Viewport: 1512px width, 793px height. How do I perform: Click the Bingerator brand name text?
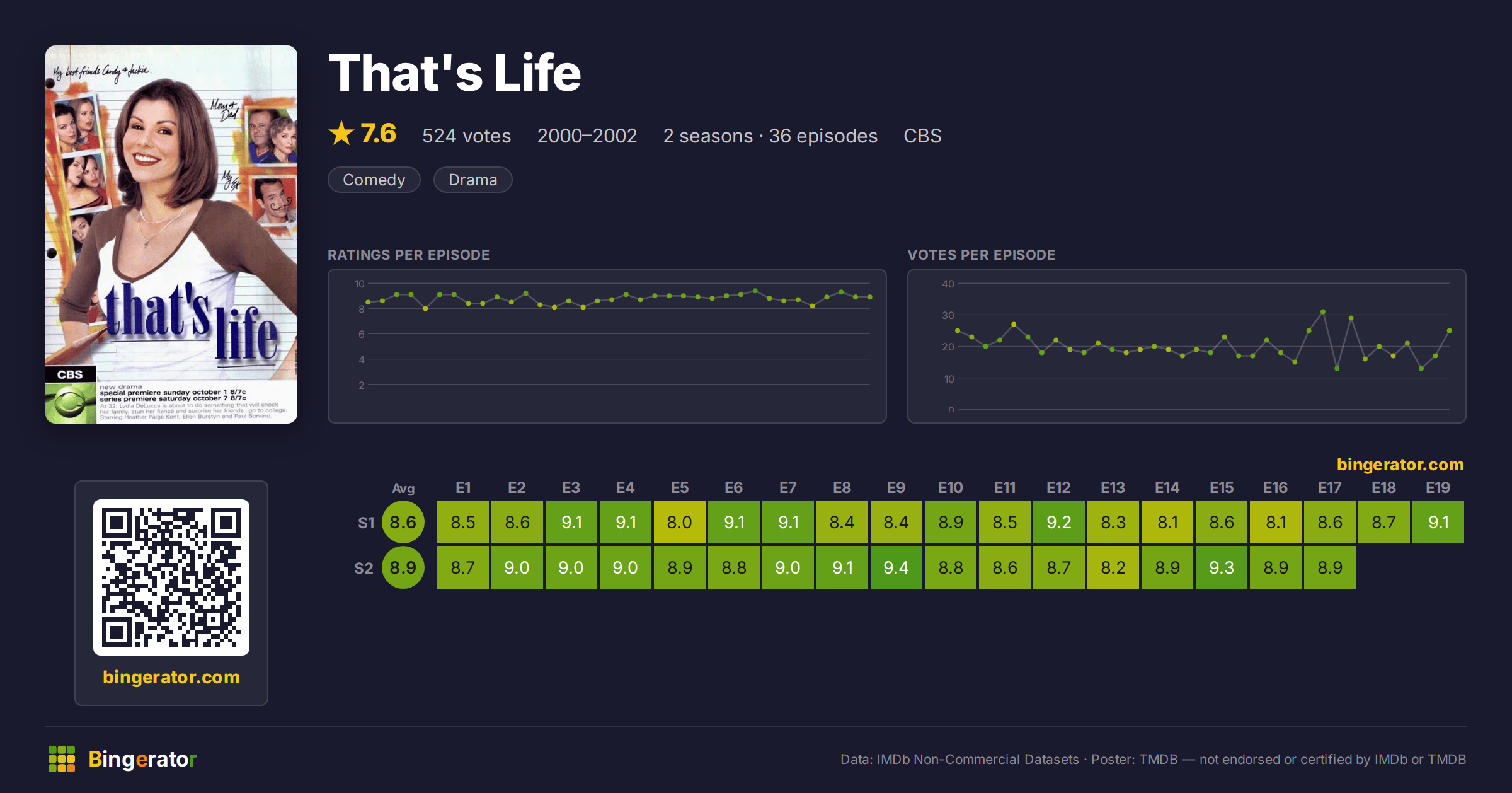coord(143,759)
